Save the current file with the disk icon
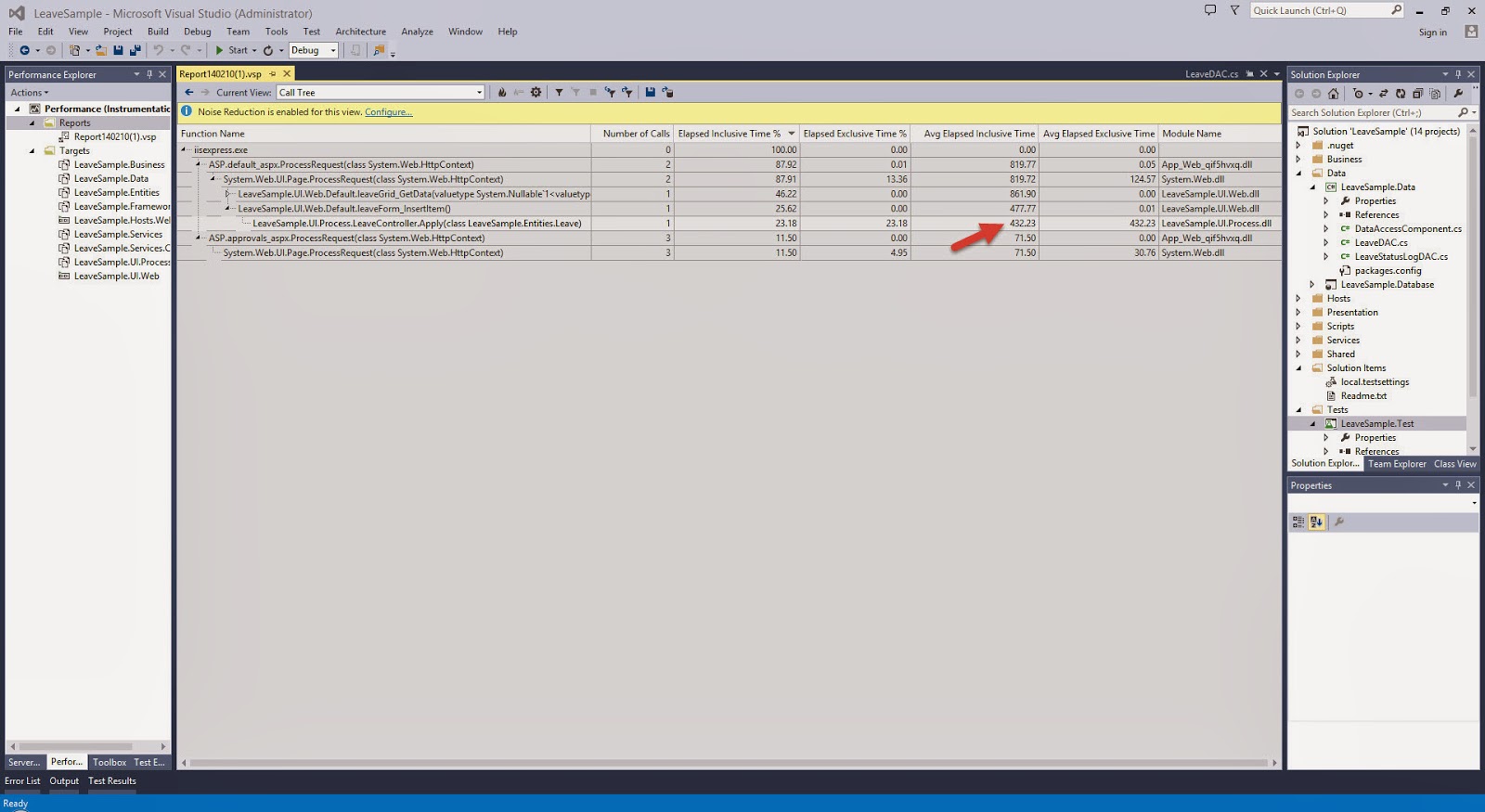1485x812 pixels. [118, 50]
